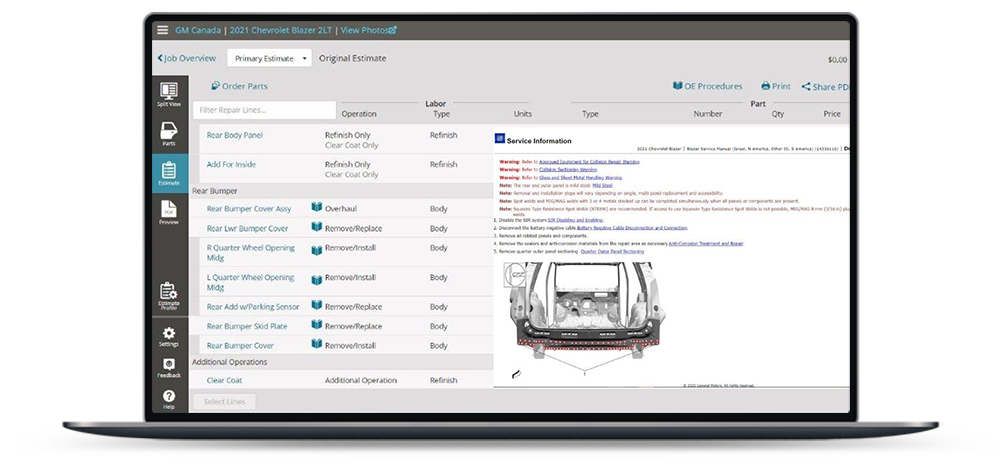Select the Clear Coat line
1000x467 pixels.
point(224,380)
